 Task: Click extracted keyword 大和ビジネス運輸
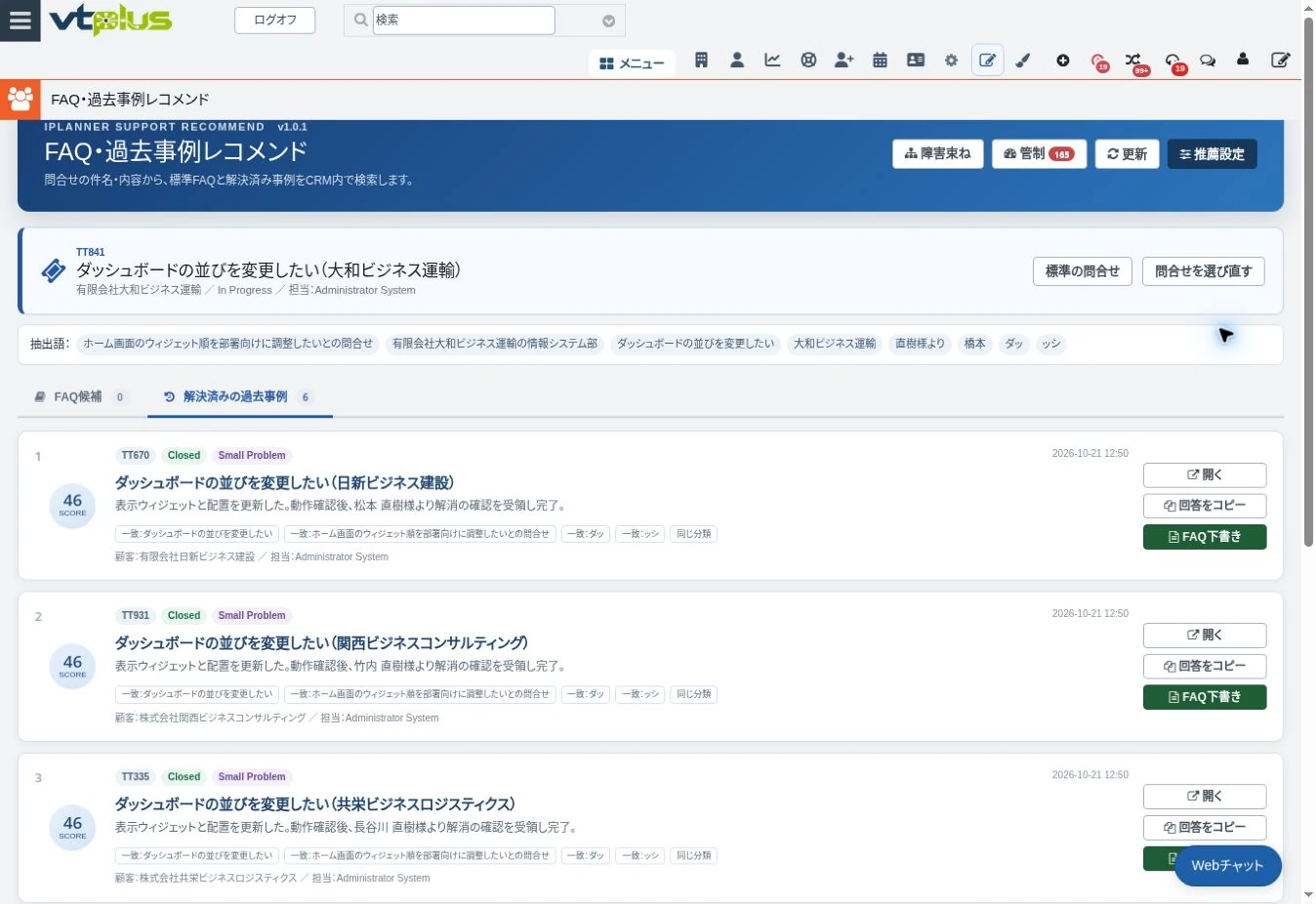coord(835,344)
